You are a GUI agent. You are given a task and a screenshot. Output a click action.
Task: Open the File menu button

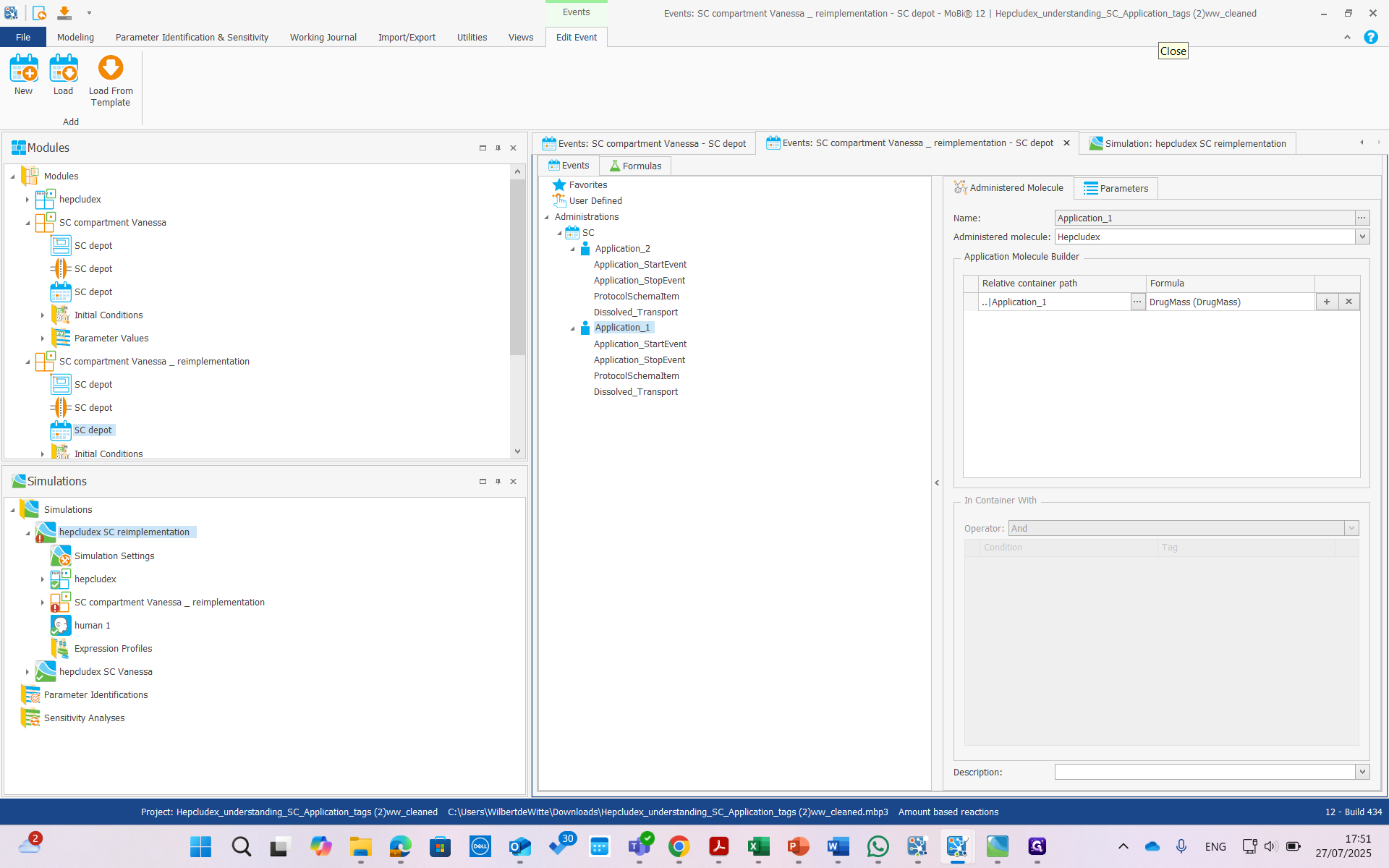coord(23,38)
